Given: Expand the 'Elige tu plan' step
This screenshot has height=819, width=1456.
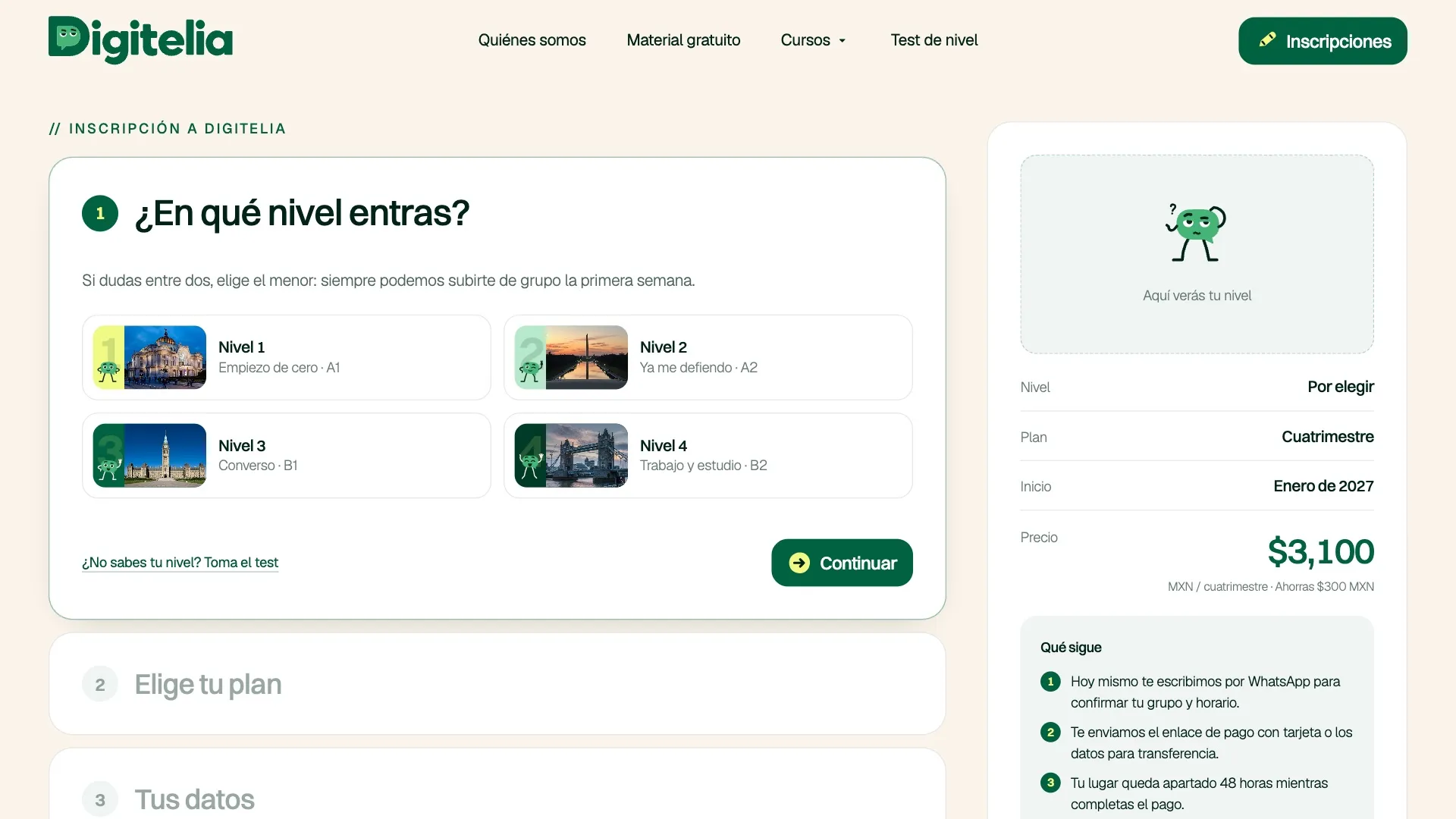Looking at the screenshot, I should (497, 684).
